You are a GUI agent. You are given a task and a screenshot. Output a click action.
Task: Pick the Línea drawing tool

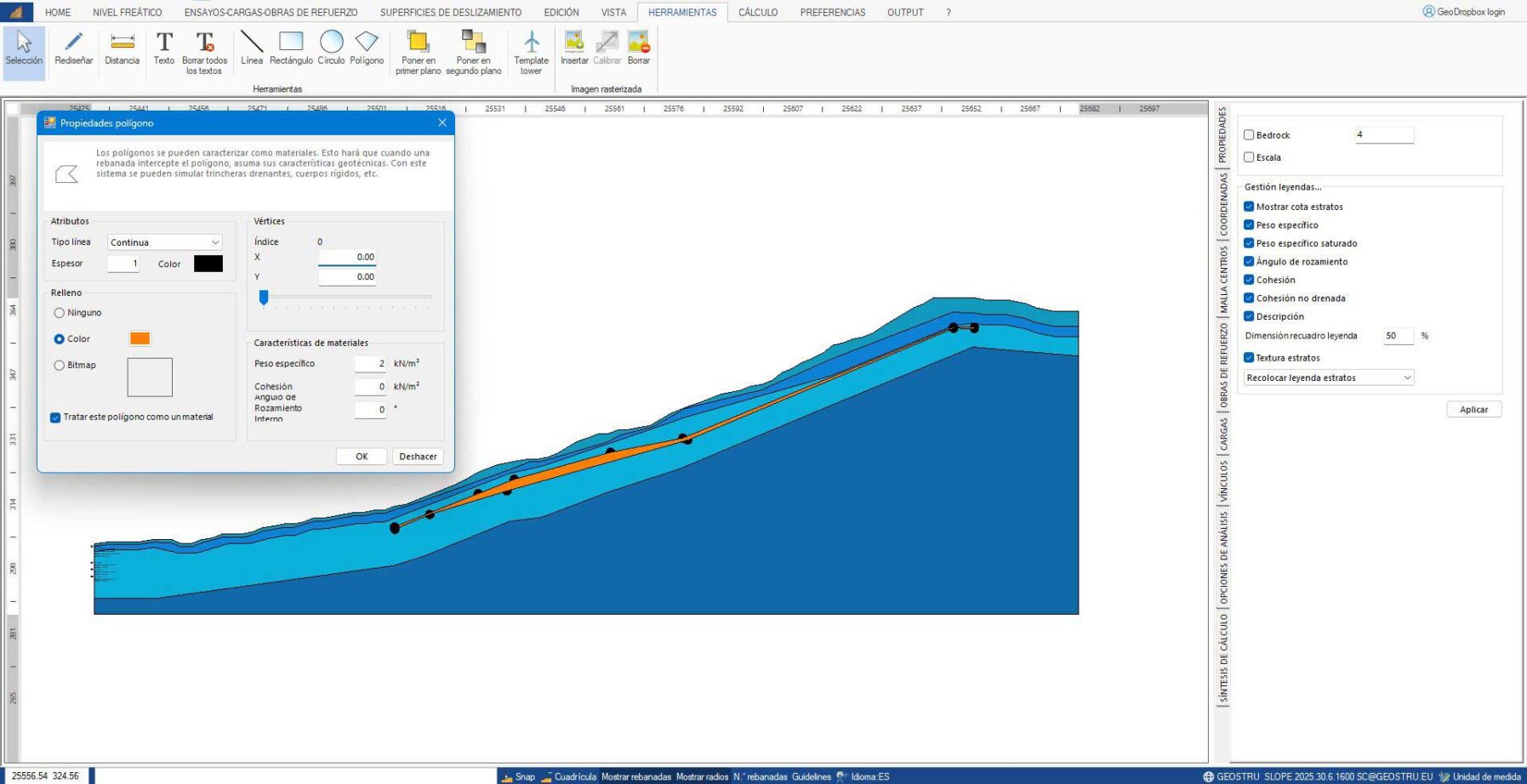[x=251, y=48]
